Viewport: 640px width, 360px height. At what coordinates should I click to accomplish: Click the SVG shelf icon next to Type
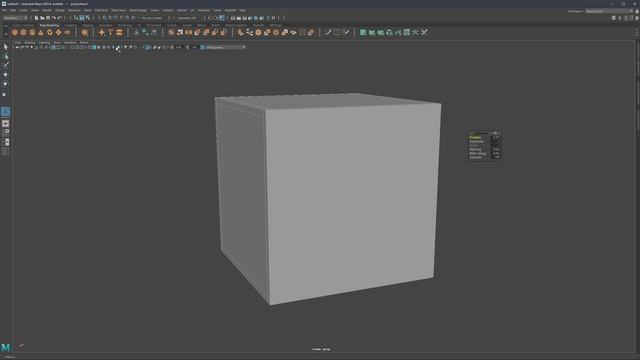tap(119, 32)
